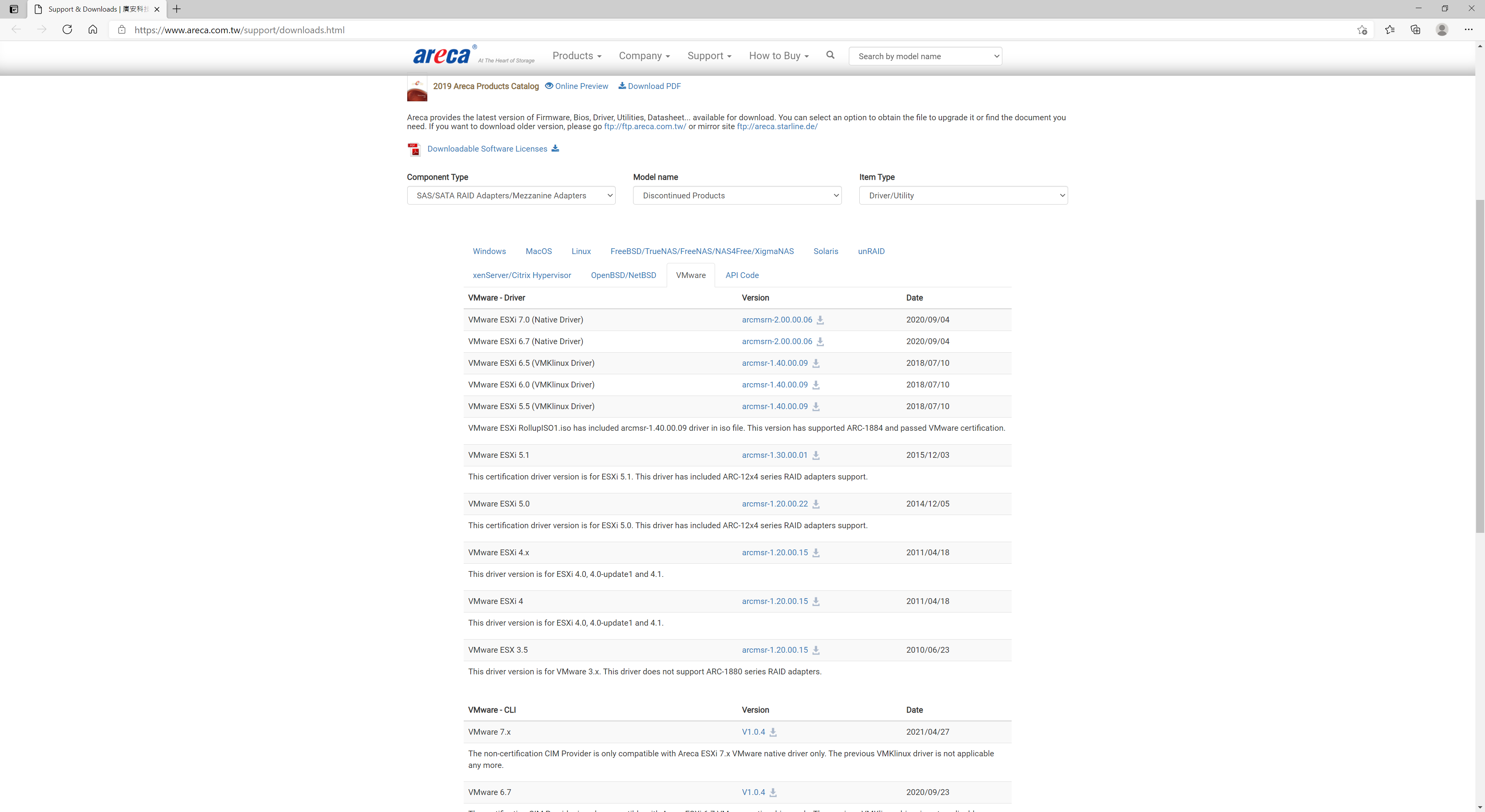1485x812 pixels.
Task: Click the scrollbar down arrow
Action: [1479, 807]
